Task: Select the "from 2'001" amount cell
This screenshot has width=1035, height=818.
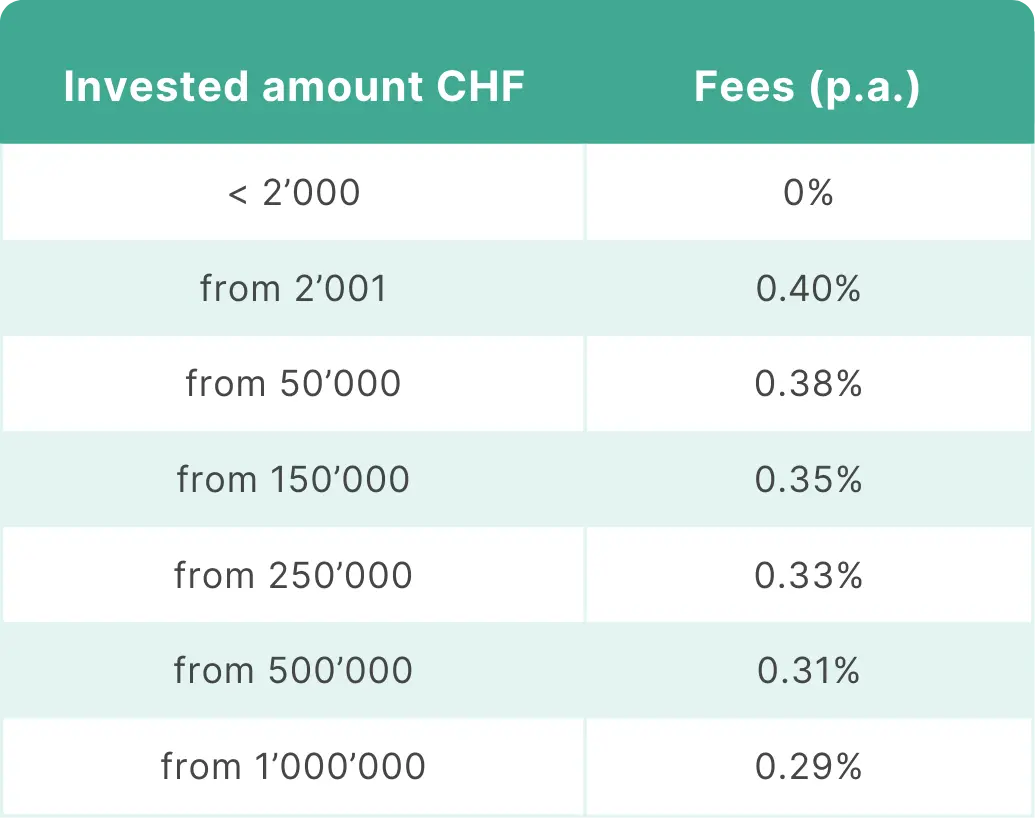Action: point(293,288)
